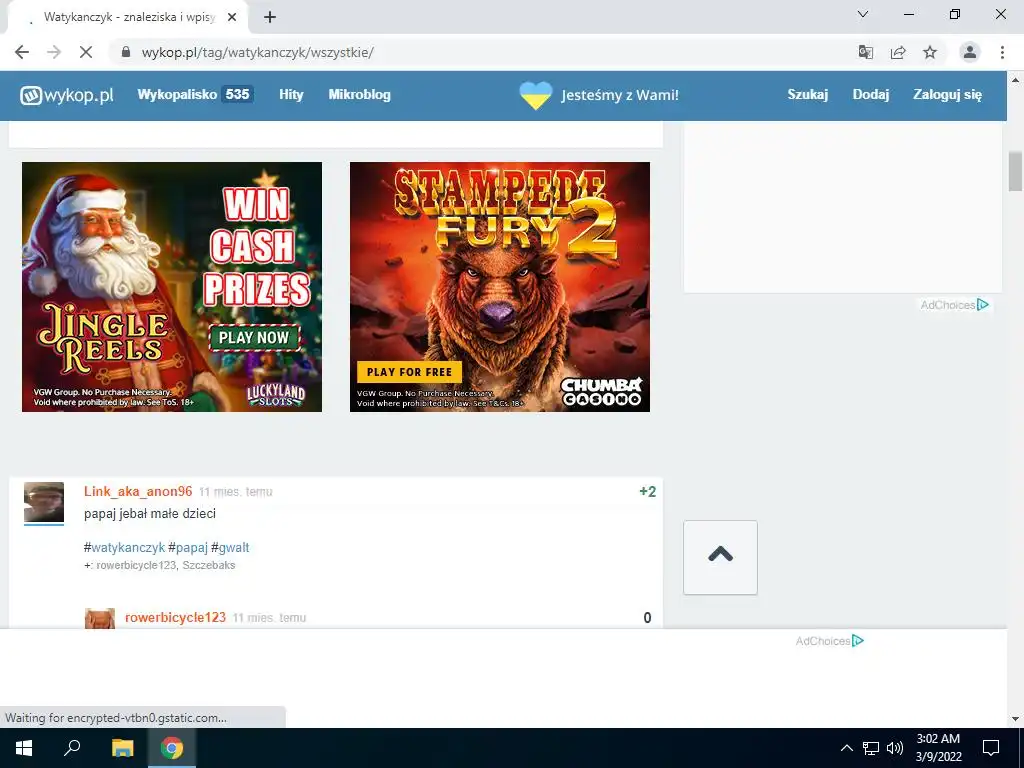
Task: Open the Stampede Fury 2 ad banner
Action: [x=500, y=287]
